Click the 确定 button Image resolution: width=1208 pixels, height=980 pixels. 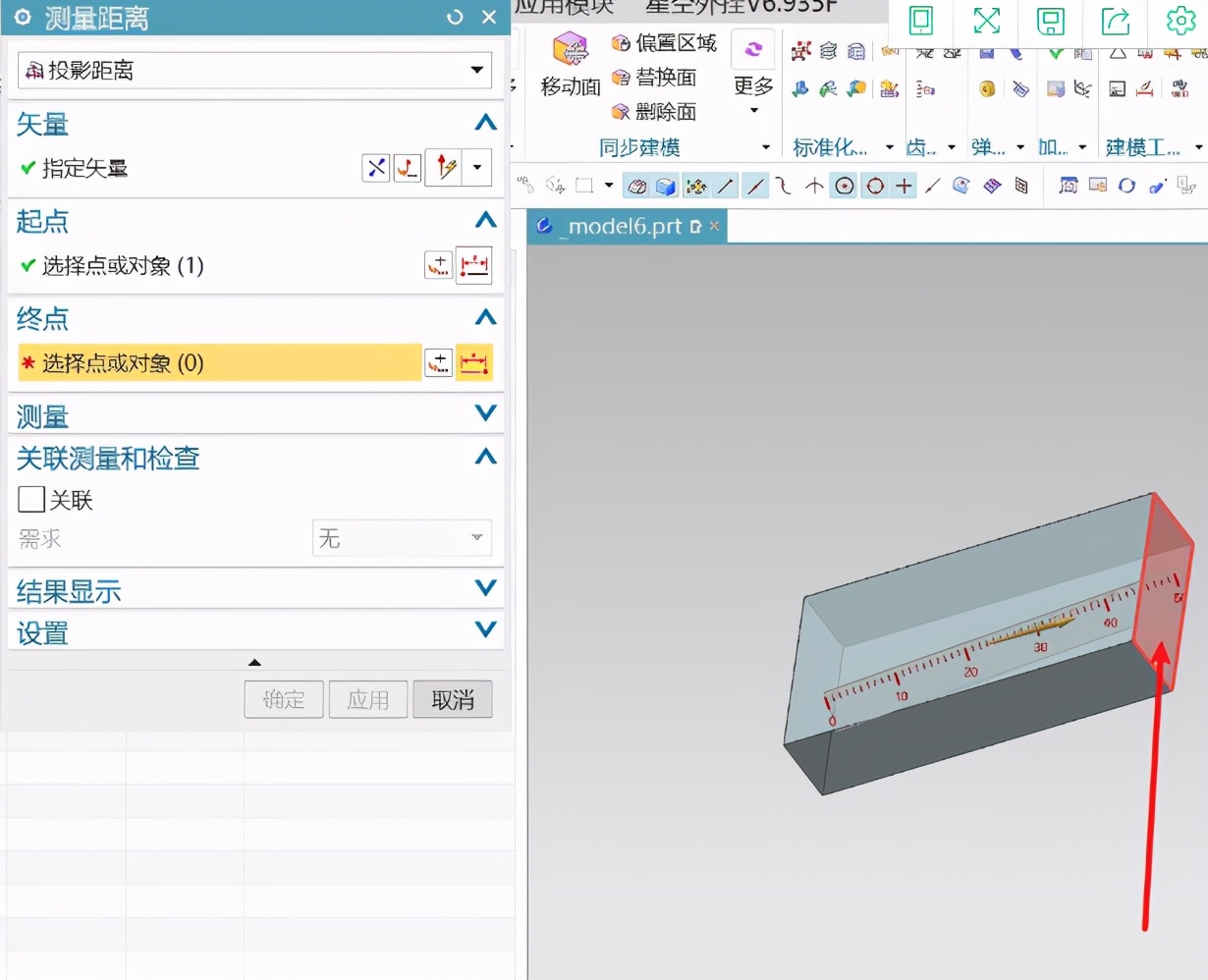tap(284, 699)
